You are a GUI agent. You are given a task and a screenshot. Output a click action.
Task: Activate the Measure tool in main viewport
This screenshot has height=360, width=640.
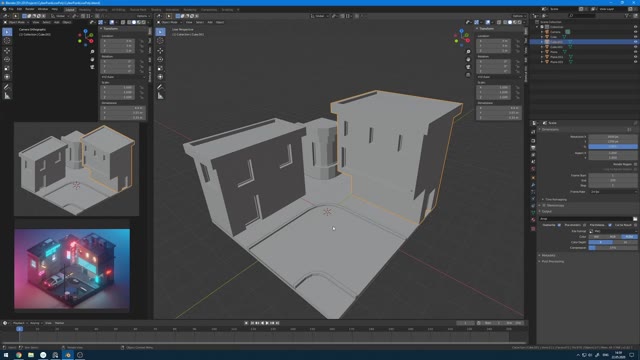(x=160, y=96)
